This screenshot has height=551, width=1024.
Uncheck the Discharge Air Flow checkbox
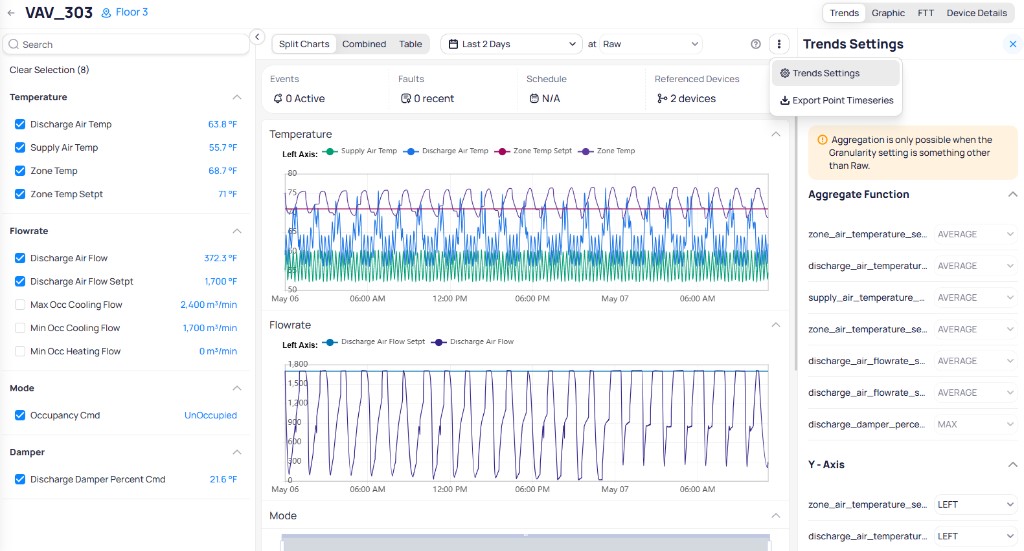[20, 258]
